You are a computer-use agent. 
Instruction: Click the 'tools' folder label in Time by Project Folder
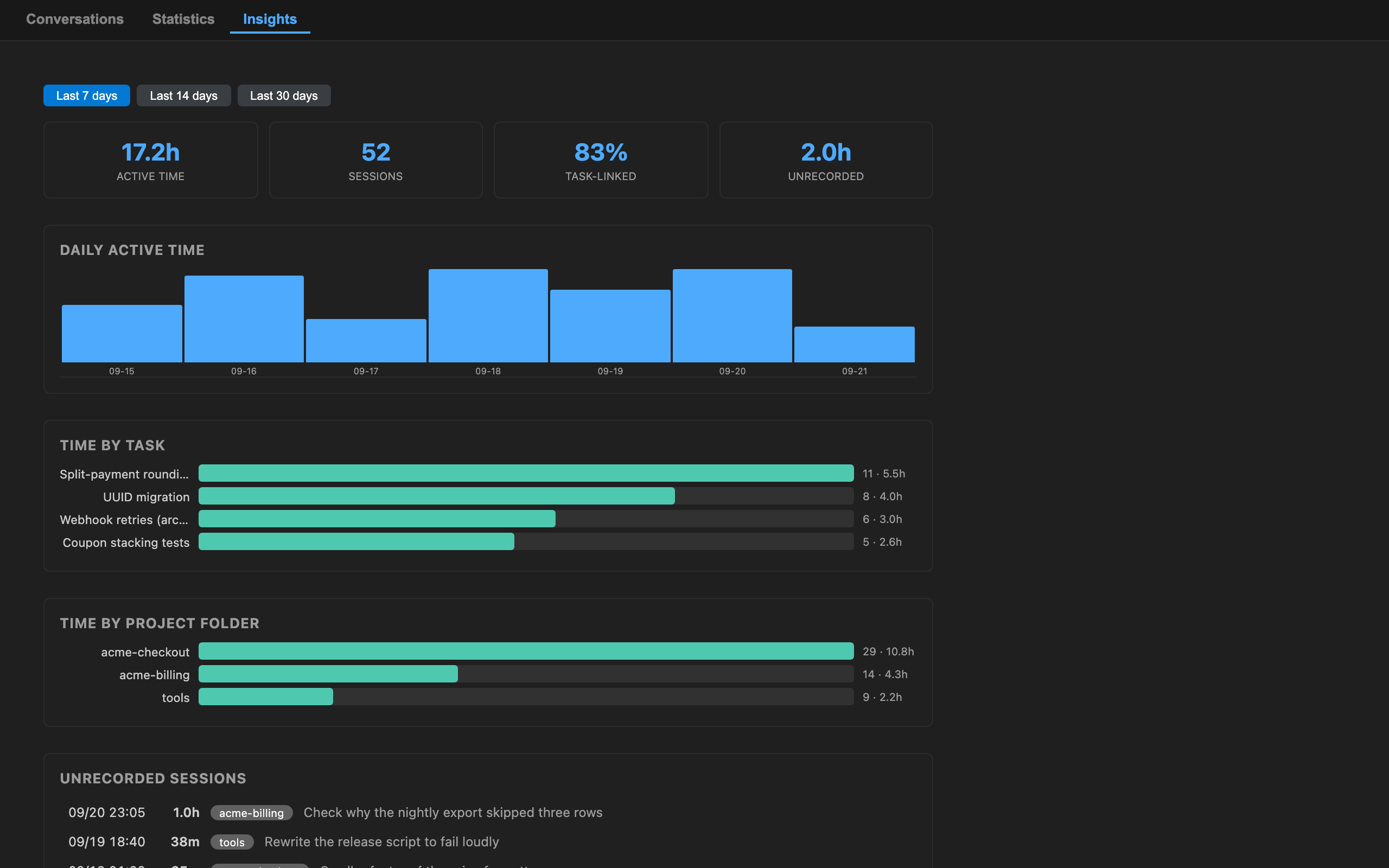[x=176, y=698]
